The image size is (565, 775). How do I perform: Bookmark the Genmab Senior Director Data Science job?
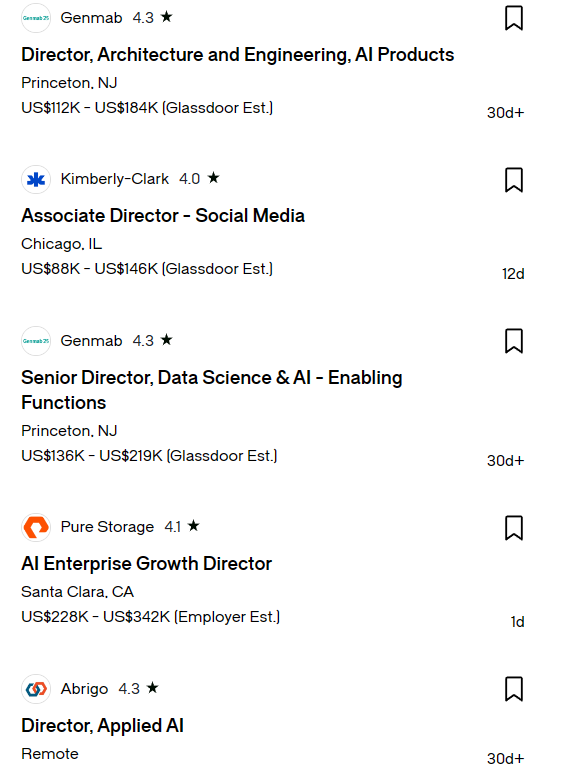[514, 341]
